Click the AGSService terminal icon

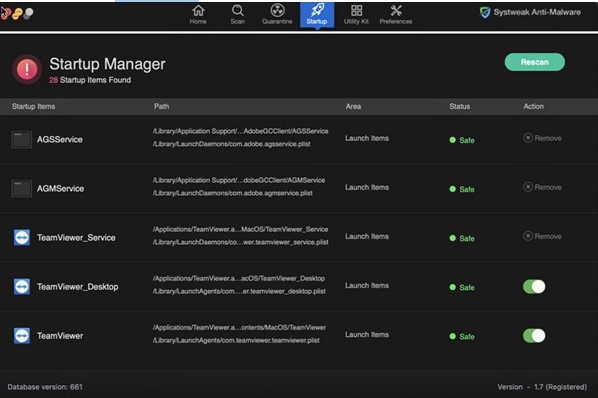pos(22,140)
